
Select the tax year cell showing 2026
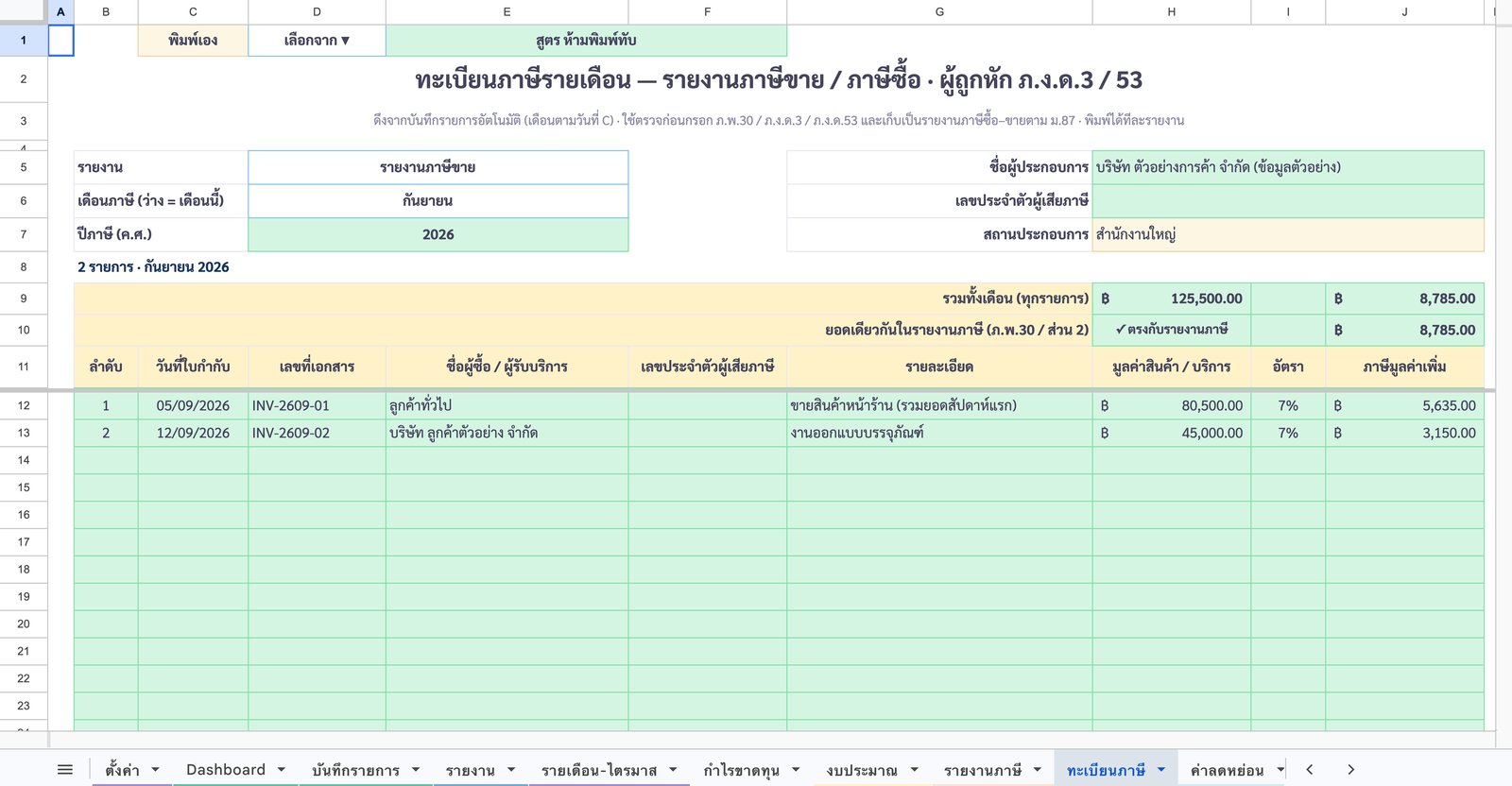(438, 234)
